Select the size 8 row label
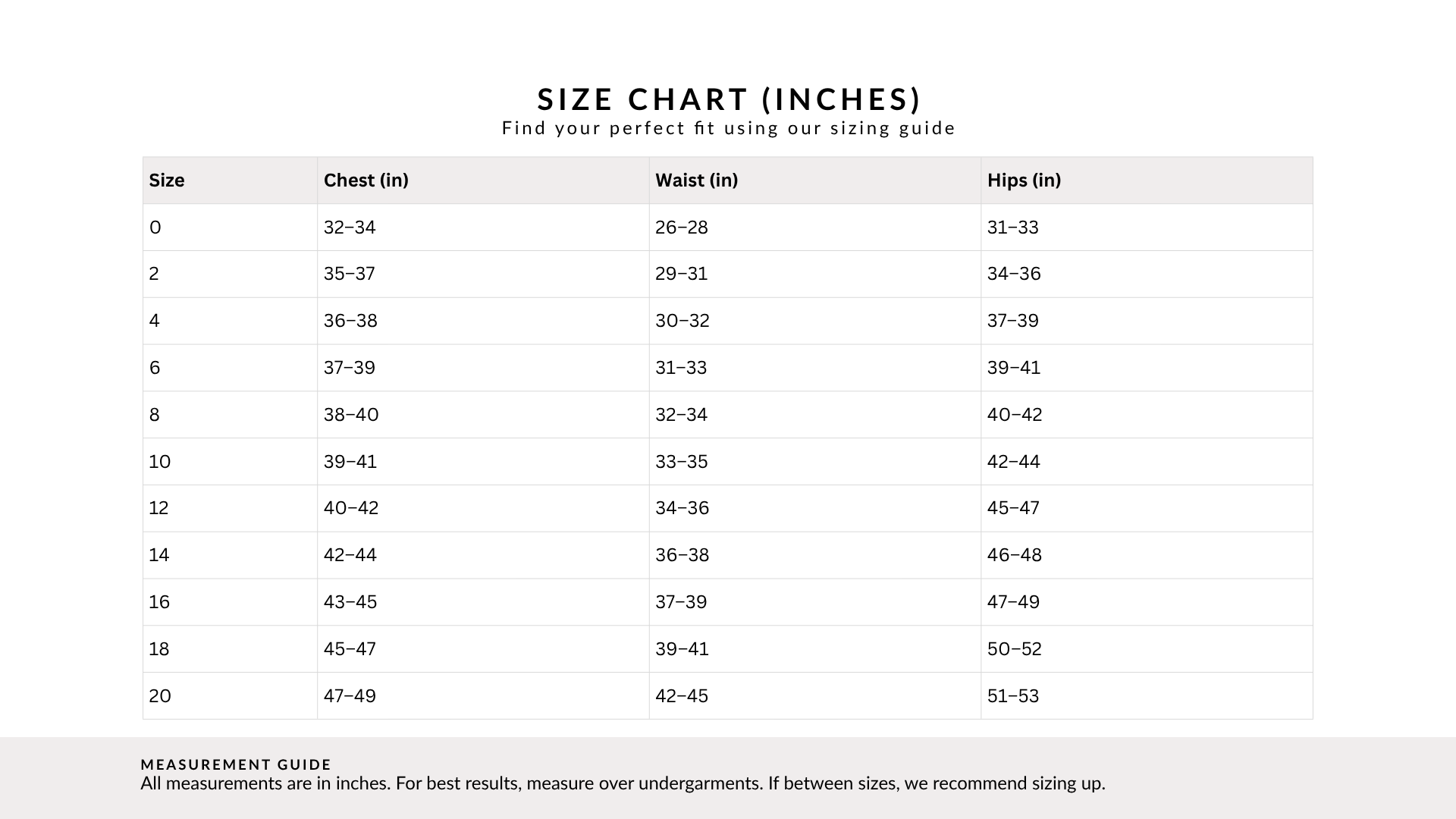Image resolution: width=1456 pixels, height=819 pixels. [x=155, y=415]
